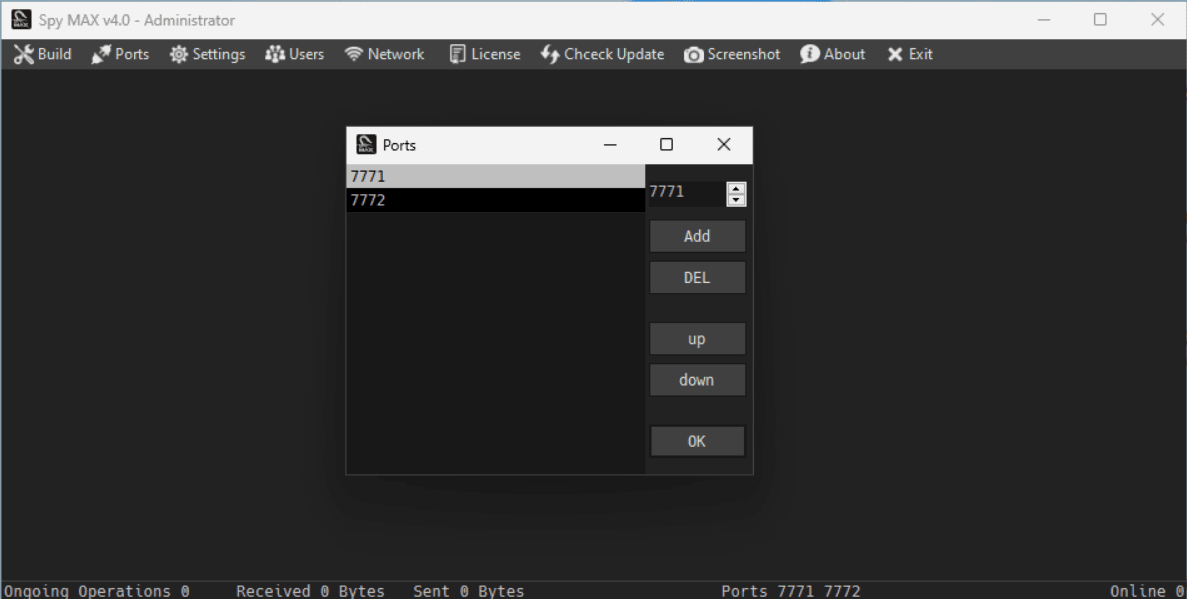The height and width of the screenshot is (599, 1187).
Task: Move selected port with the up button
Action: pos(697,339)
